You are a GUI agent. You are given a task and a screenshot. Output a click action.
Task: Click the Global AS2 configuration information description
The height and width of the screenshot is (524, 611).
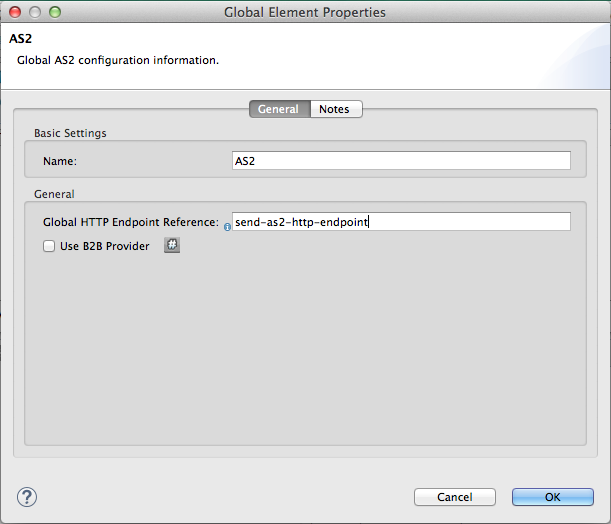pos(117,60)
